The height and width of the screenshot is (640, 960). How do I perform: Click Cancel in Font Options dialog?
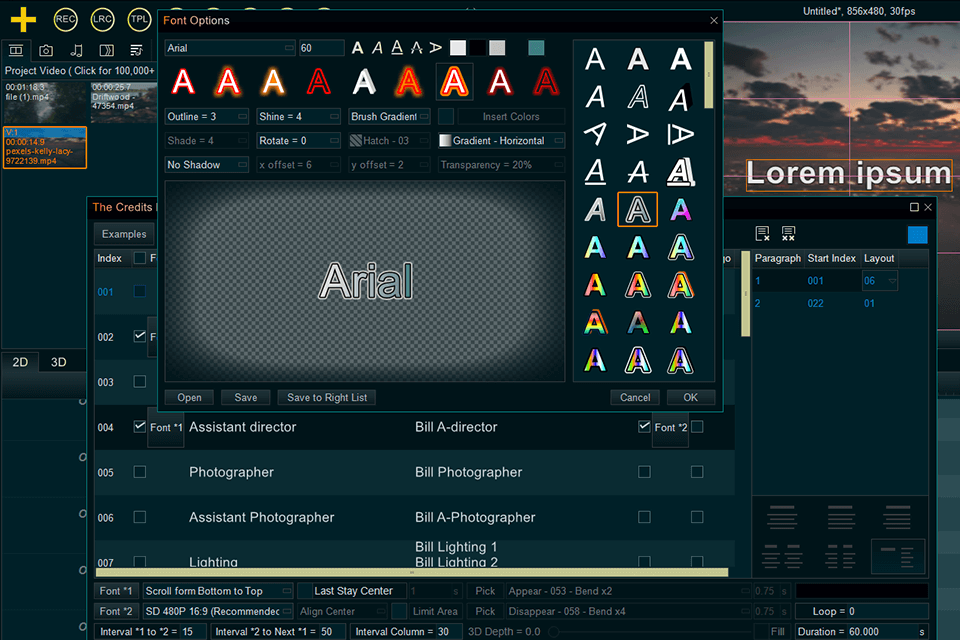point(635,397)
